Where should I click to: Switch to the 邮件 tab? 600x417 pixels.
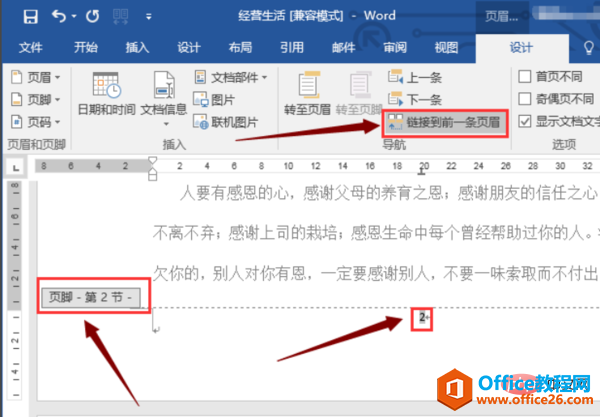pos(343,47)
